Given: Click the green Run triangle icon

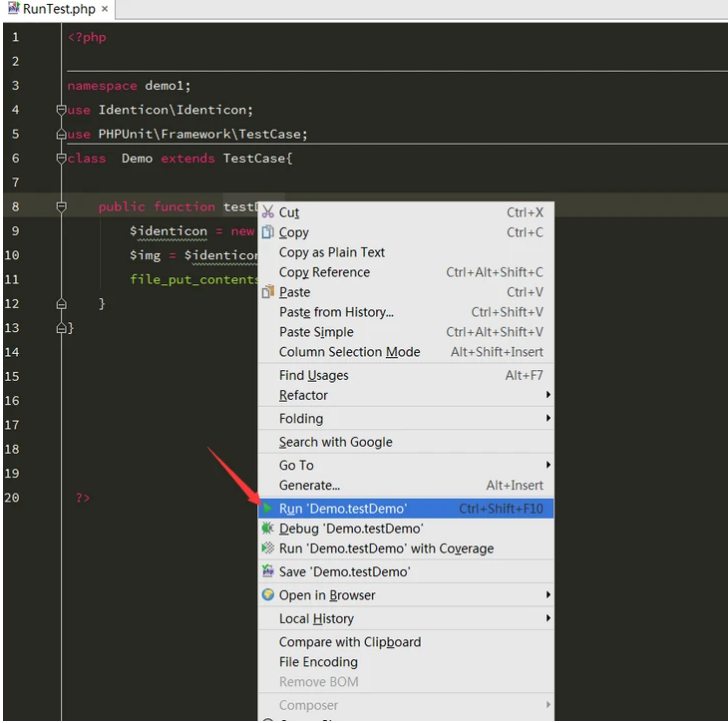Looking at the screenshot, I should pyautogui.click(x=267, y=509).
